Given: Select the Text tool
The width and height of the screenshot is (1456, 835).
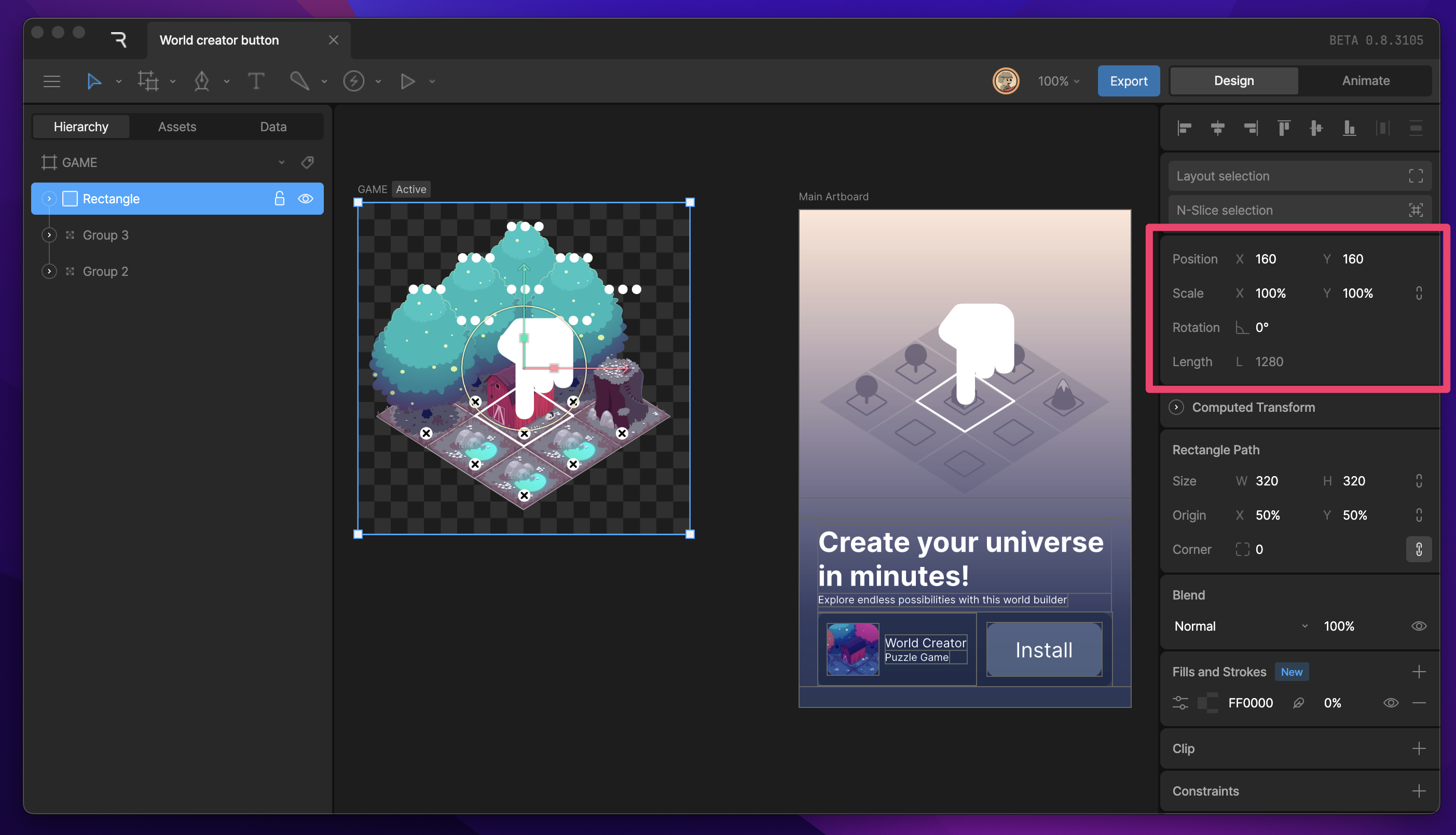Looking at the screenshot, I should (x=256, y=81).
